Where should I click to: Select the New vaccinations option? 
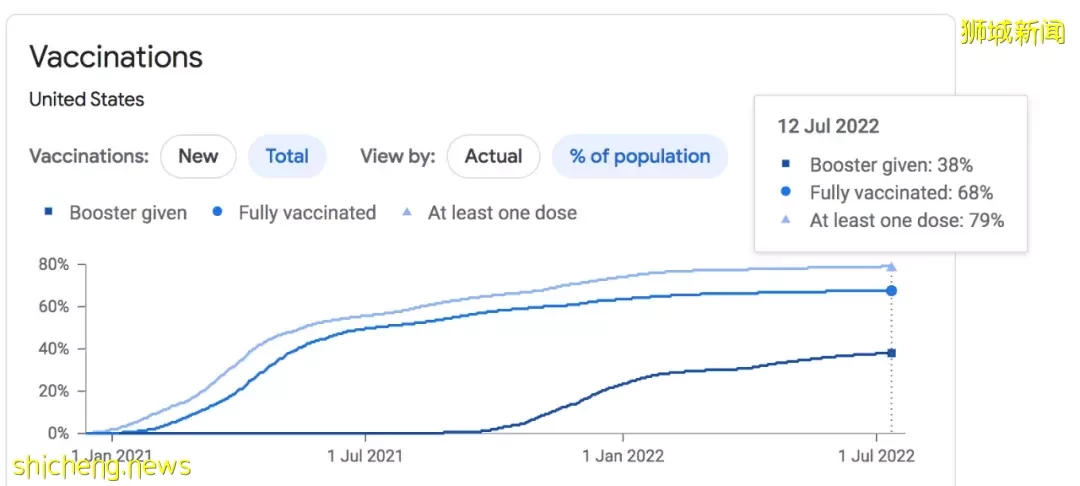[198, 156]
